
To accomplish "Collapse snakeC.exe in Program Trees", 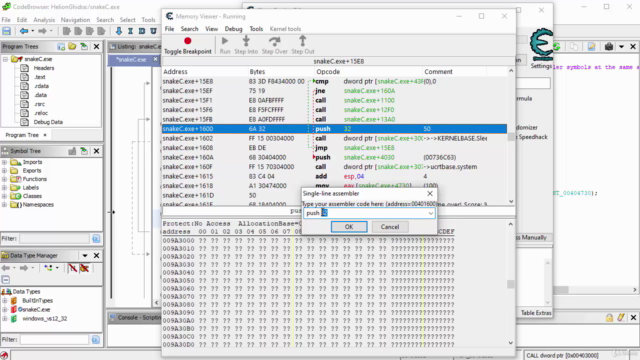I will coord(5,59).
